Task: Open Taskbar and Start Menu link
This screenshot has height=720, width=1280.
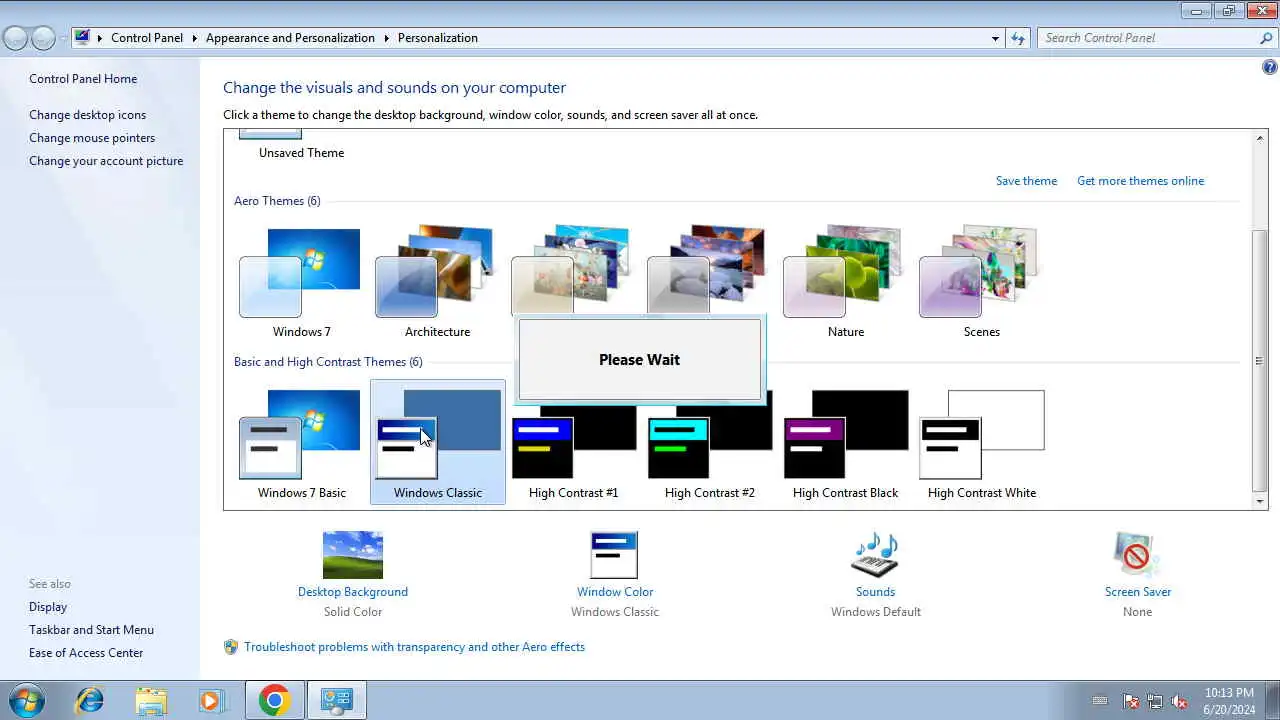Action: coord(91,630)
